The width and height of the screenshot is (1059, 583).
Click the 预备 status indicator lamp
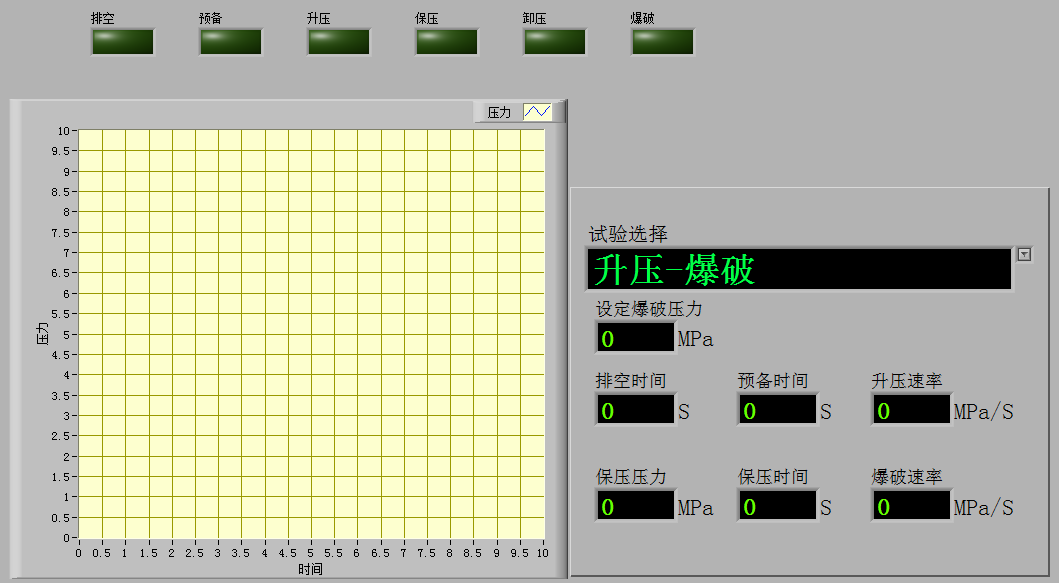coord(230,40)
